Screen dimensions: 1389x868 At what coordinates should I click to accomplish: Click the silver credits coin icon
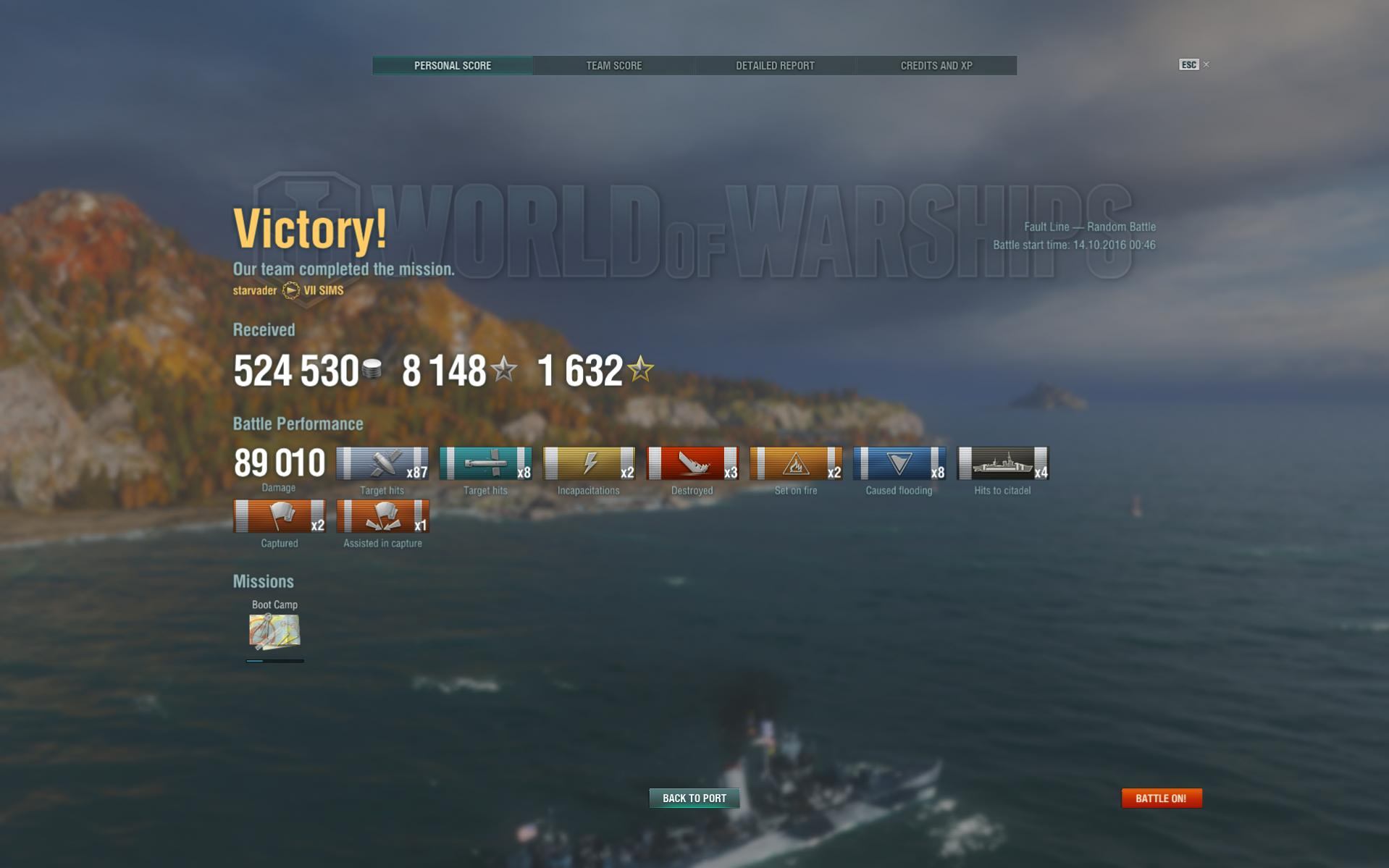pos(372,369)
